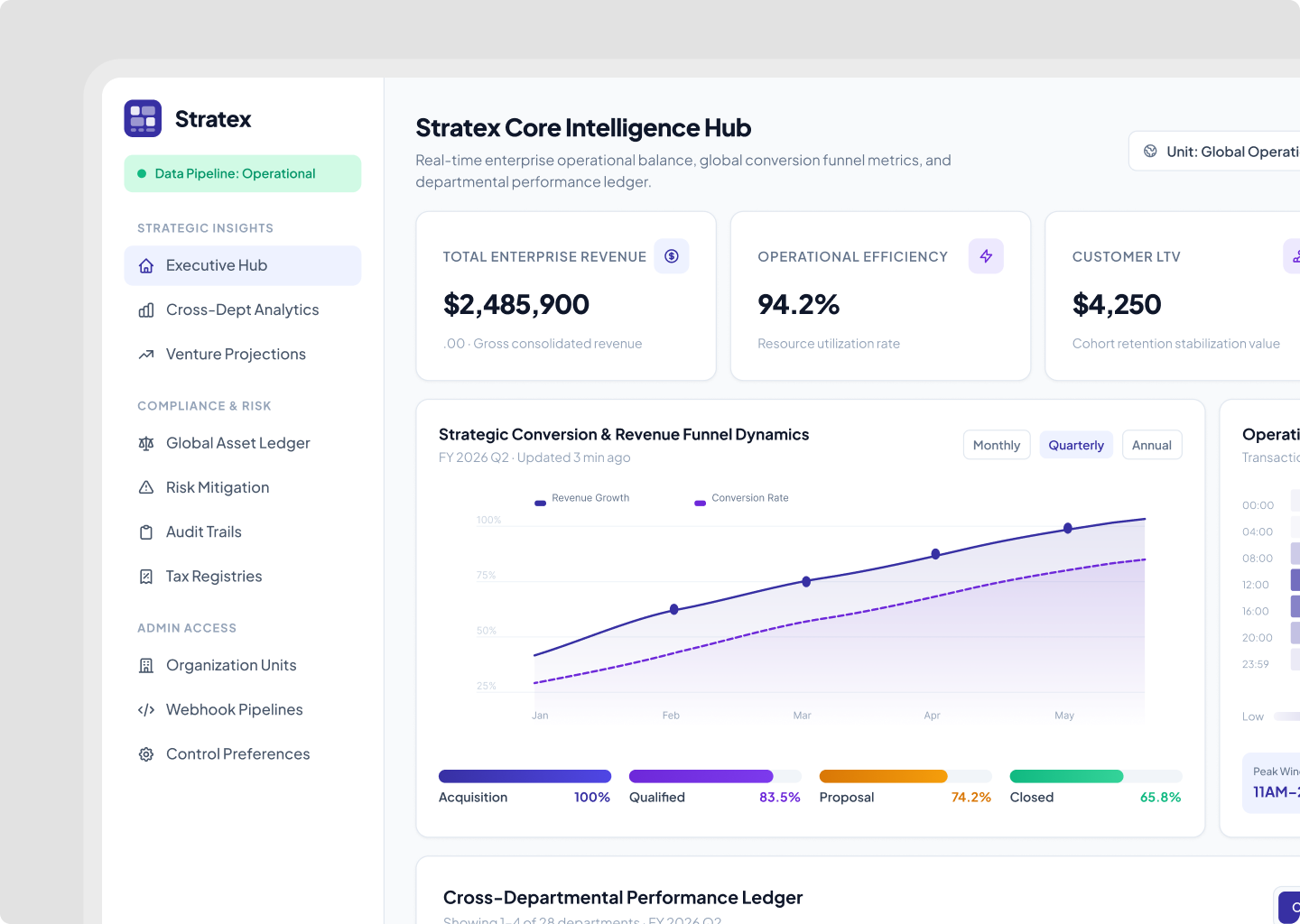
Task: Navigate to Risk Mitigation
Action: 243,488
